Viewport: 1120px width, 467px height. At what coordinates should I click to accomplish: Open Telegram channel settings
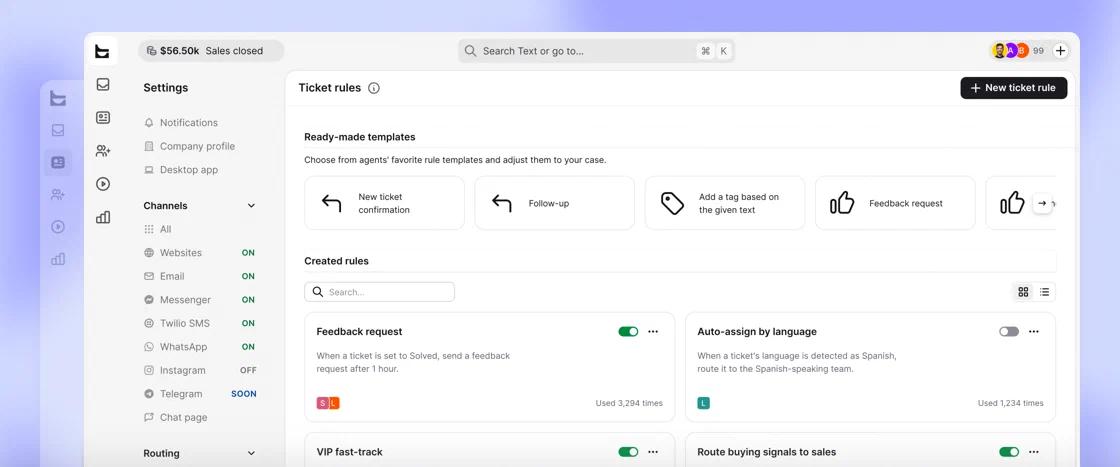tap(200, 394)
